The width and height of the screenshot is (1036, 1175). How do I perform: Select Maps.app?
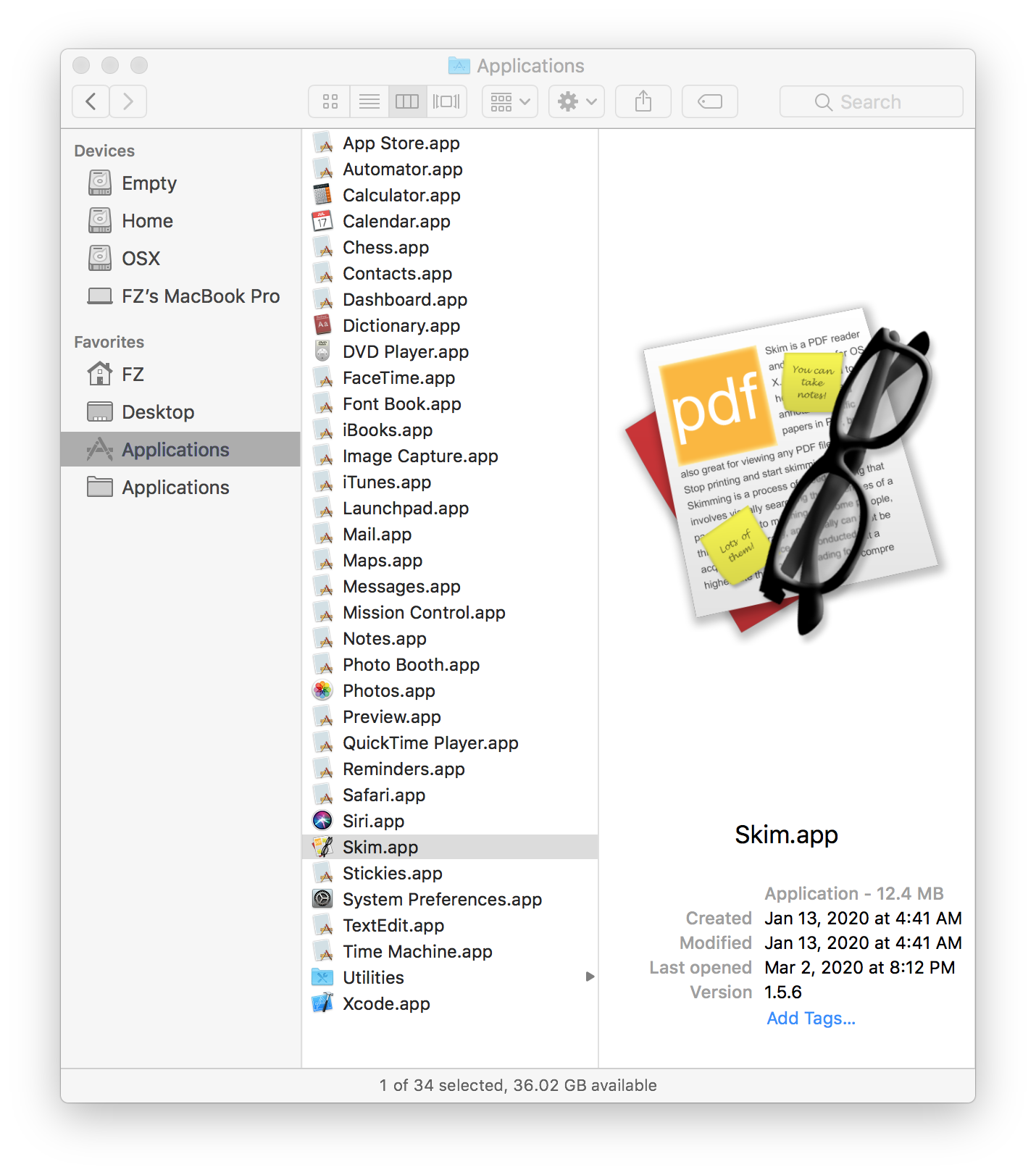tap(450, 560)
